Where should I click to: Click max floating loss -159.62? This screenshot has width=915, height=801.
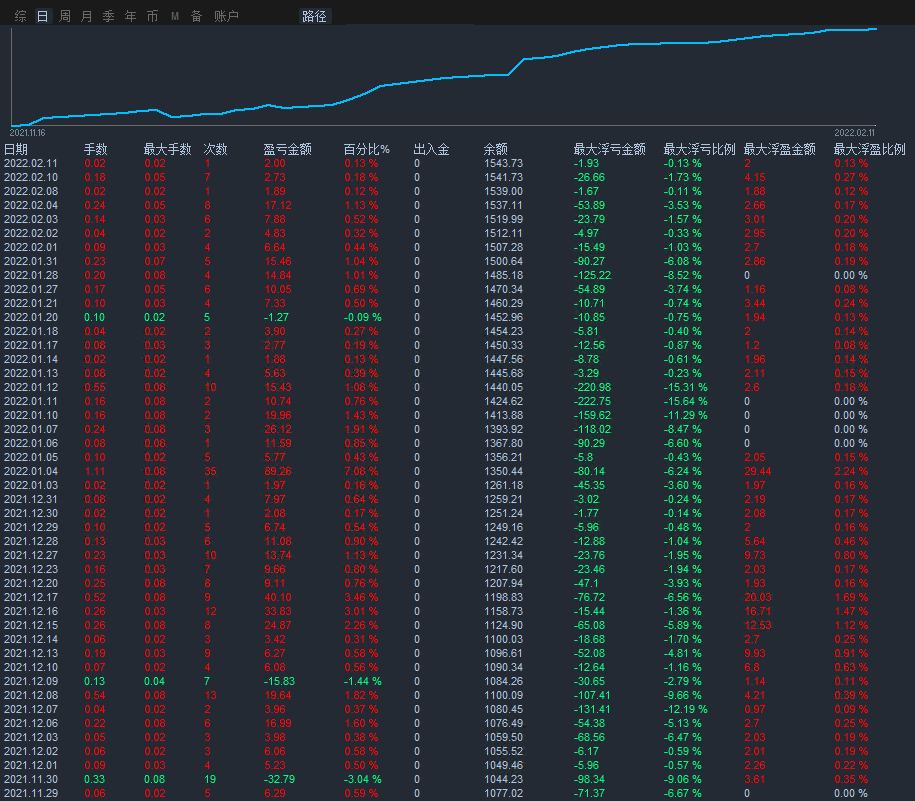(x=592, y=415)
